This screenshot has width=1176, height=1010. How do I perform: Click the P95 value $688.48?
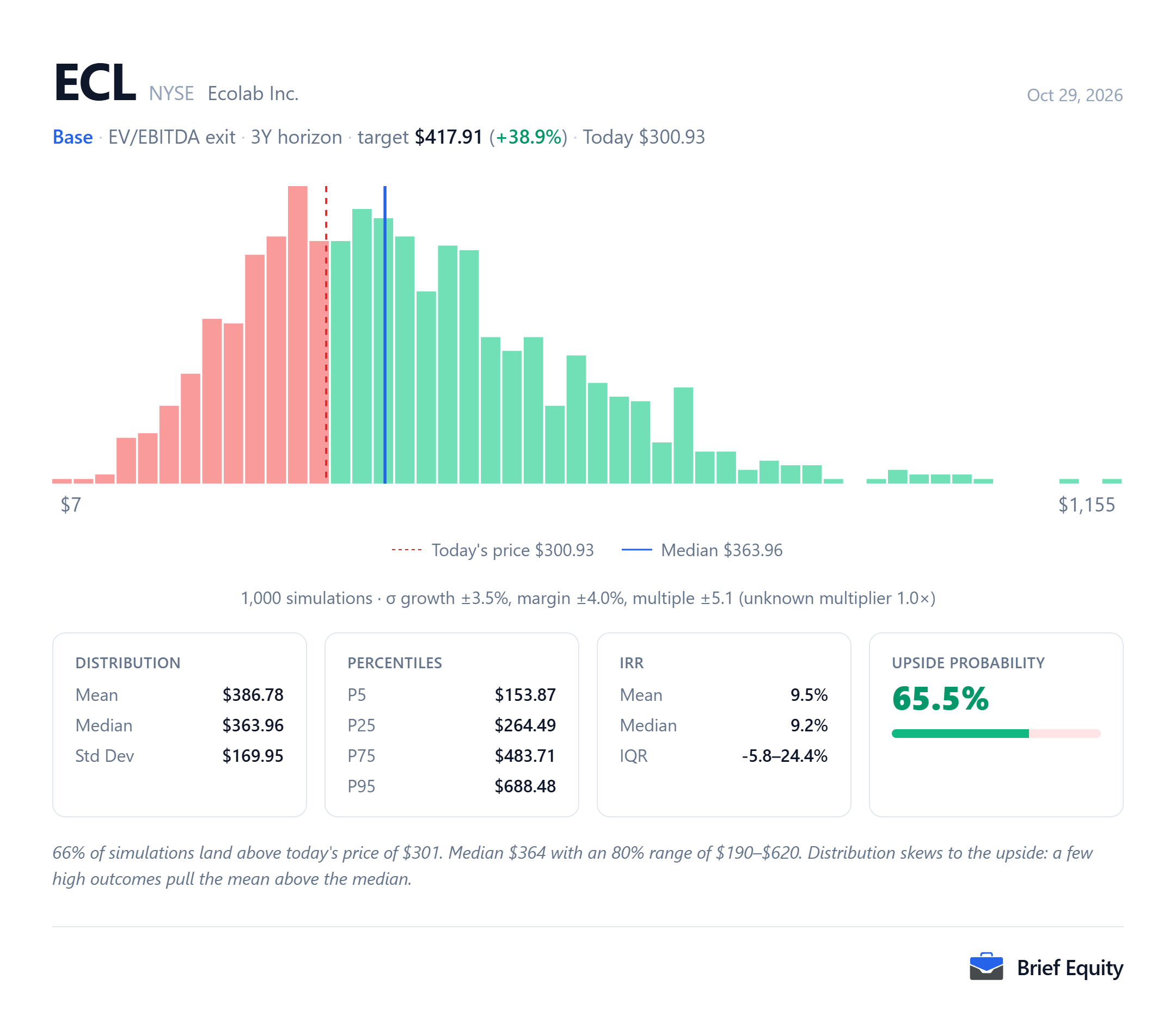click(525, 786)
